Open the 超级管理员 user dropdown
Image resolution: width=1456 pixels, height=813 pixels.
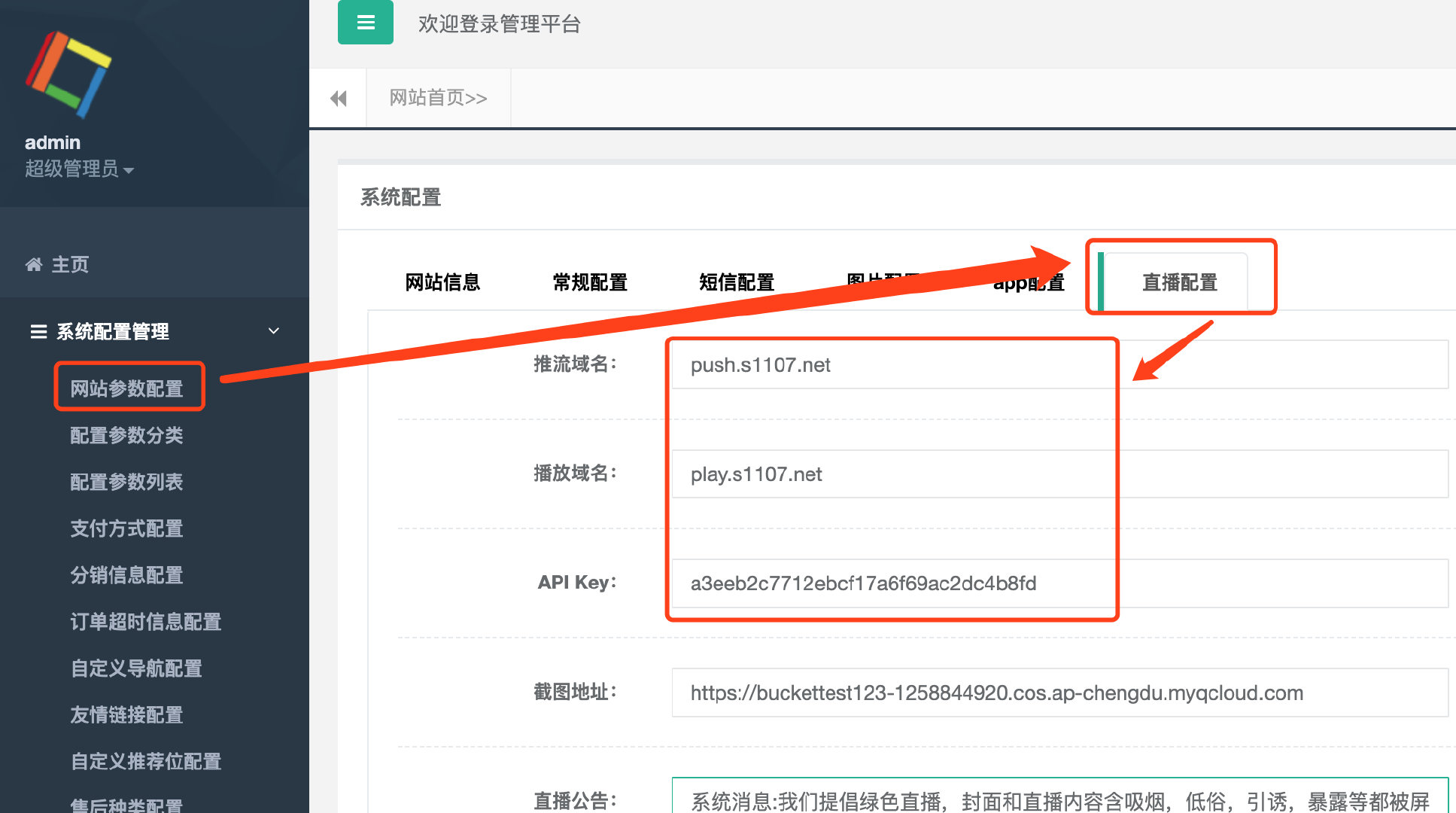pyautogui.click(x=78, y=169)
